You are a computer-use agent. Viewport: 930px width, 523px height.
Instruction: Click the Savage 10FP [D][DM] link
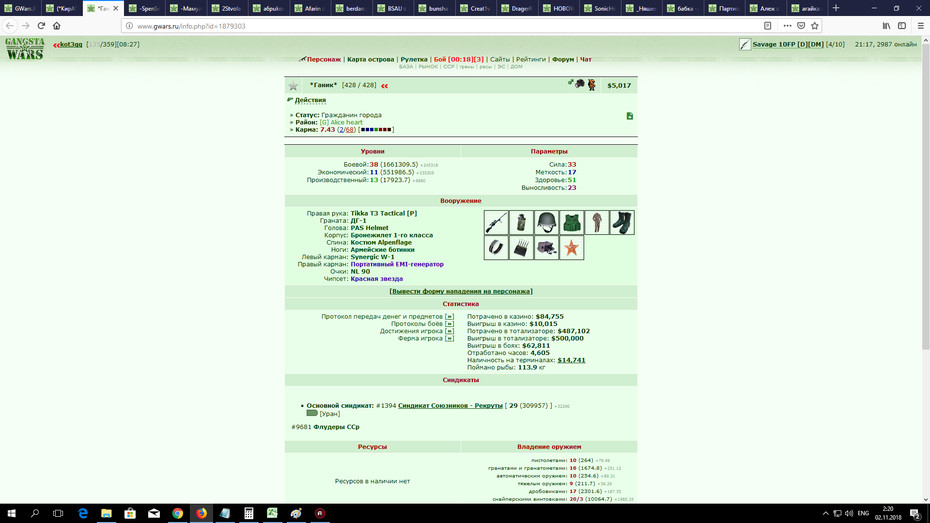pos(788,44)
